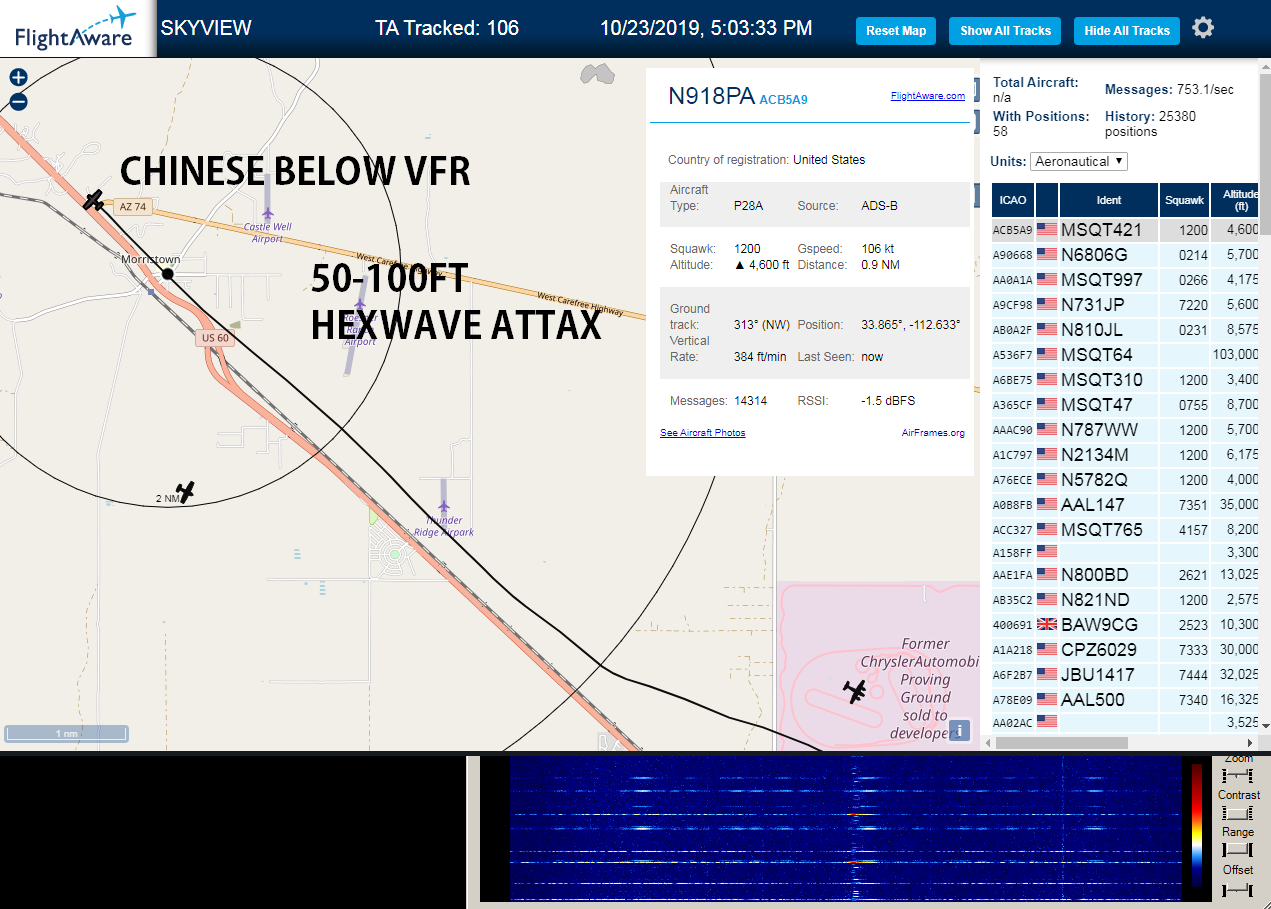The height and width of the screenshot is (909, 1271).
Task: Click the AZ 74 road shield
Action: pos(132,207)
